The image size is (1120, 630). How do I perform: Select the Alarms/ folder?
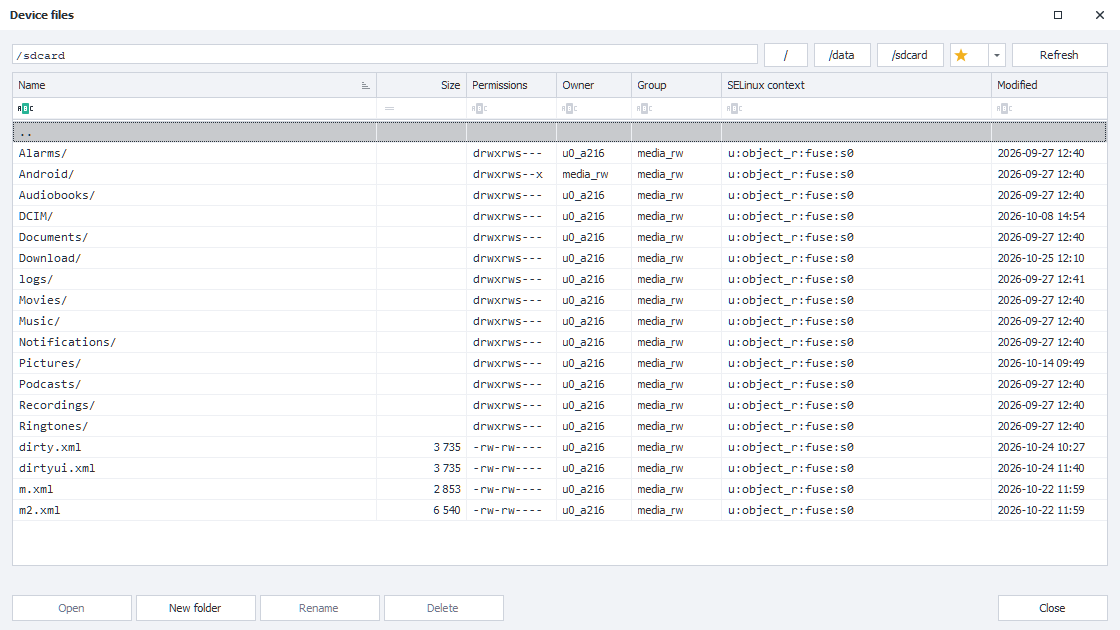point(559,153)
